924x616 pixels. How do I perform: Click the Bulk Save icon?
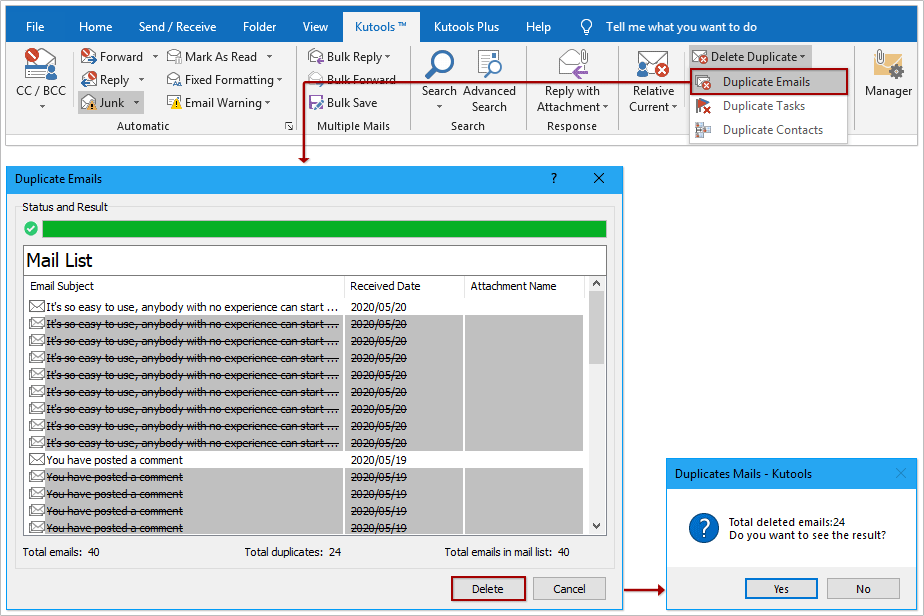pyautogui.click(x=316, y=103)
